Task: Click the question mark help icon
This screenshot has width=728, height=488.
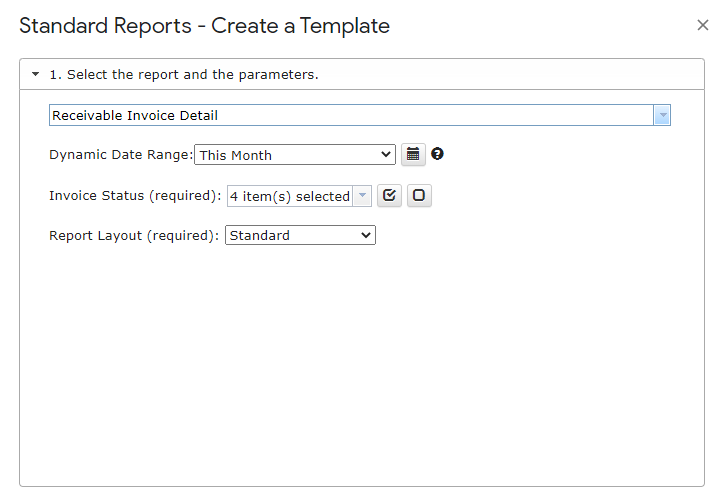Action: pos(437,154)
